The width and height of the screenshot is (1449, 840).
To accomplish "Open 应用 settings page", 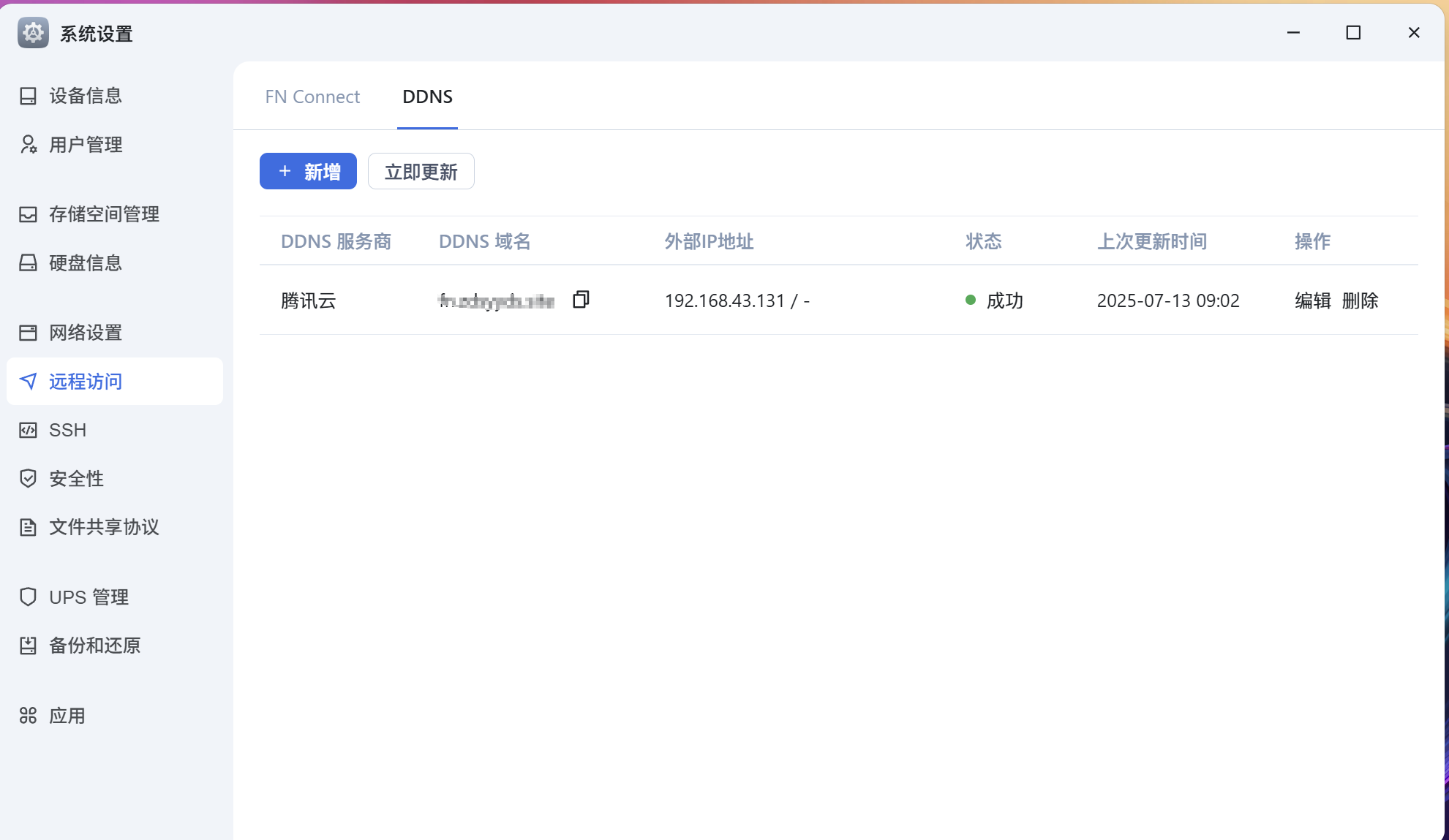I will [115, 716].
